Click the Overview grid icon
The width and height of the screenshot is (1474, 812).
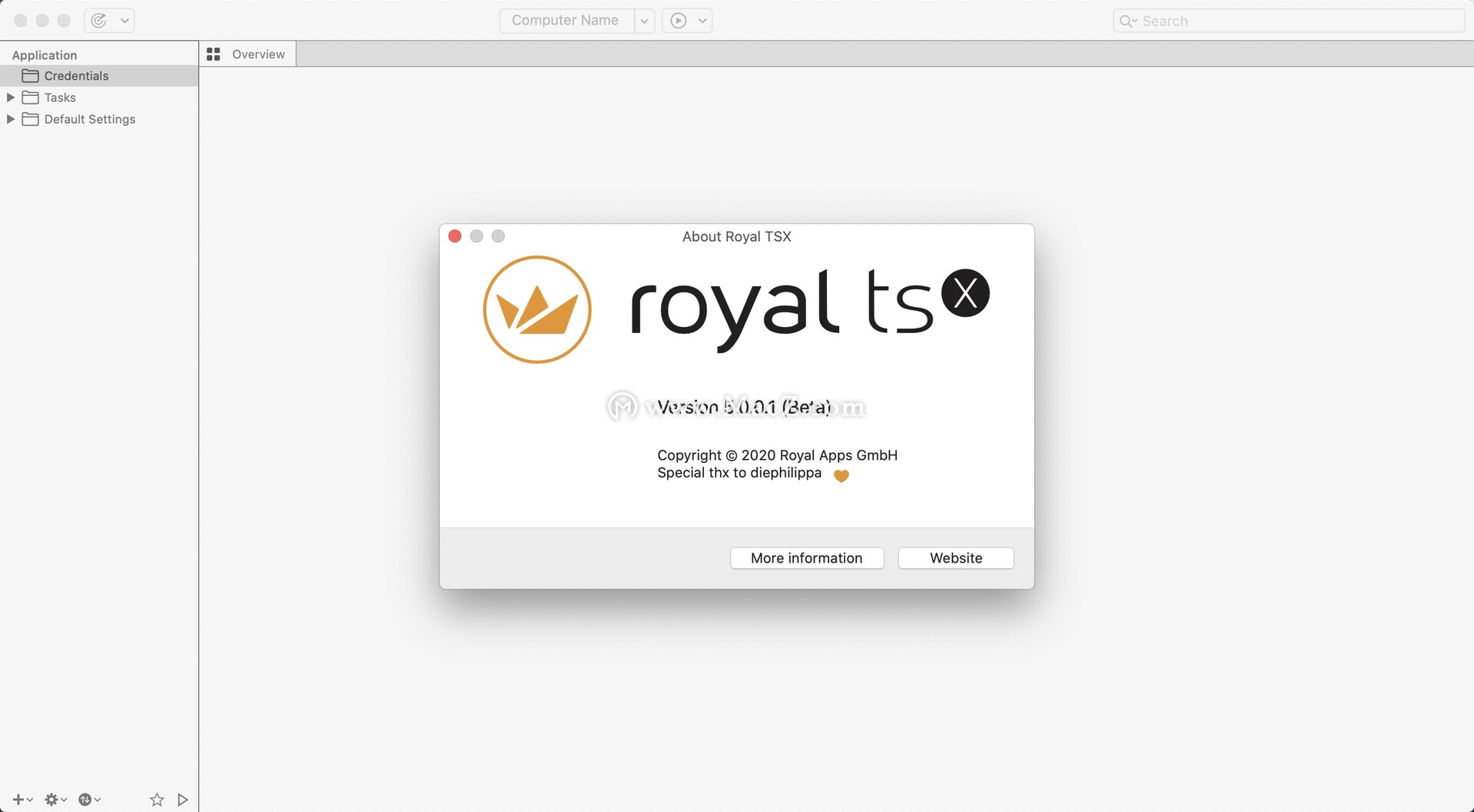[x=213, y=54]
